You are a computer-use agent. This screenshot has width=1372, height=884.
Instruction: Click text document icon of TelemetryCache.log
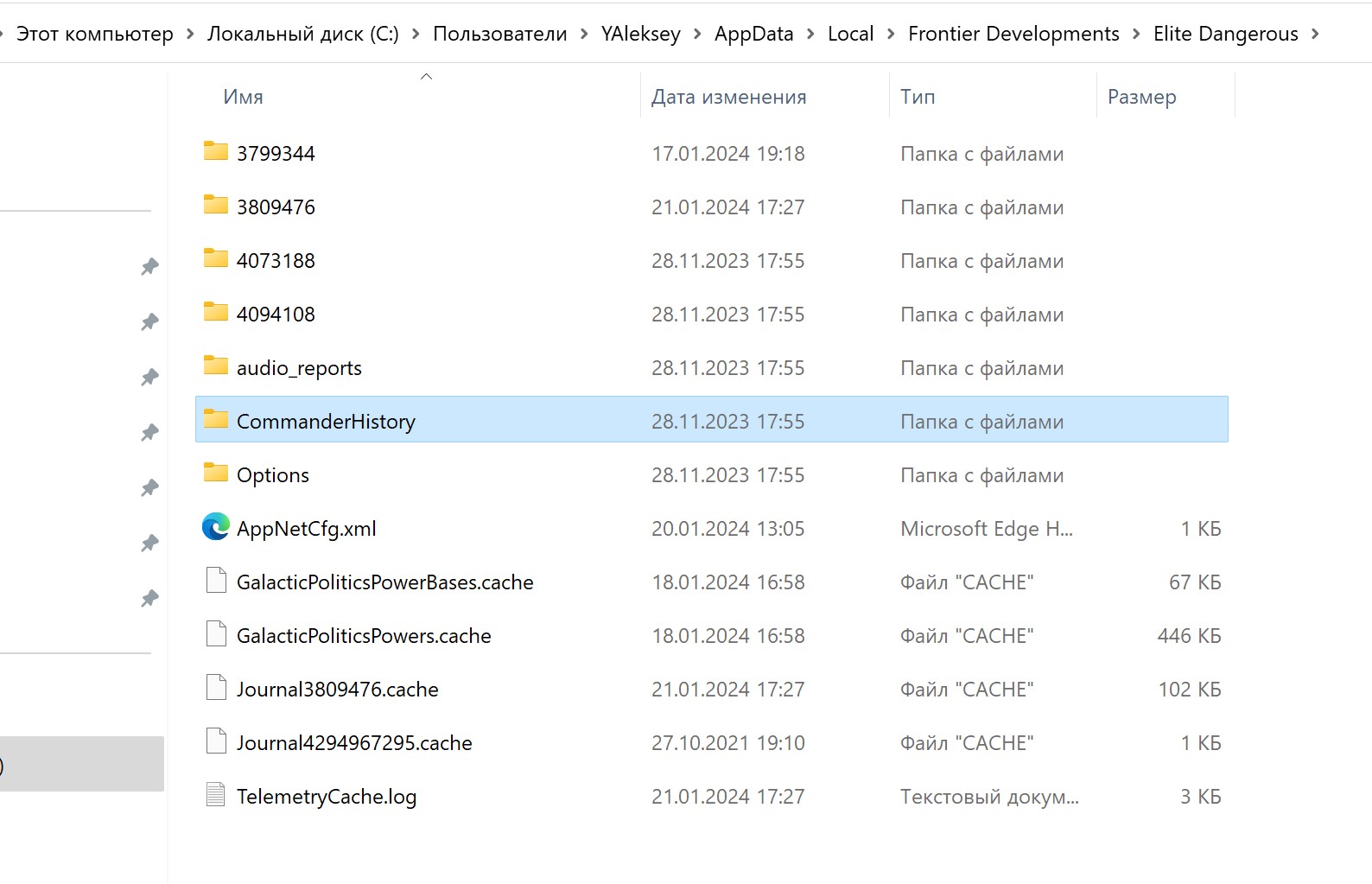(x=216, y=795)
